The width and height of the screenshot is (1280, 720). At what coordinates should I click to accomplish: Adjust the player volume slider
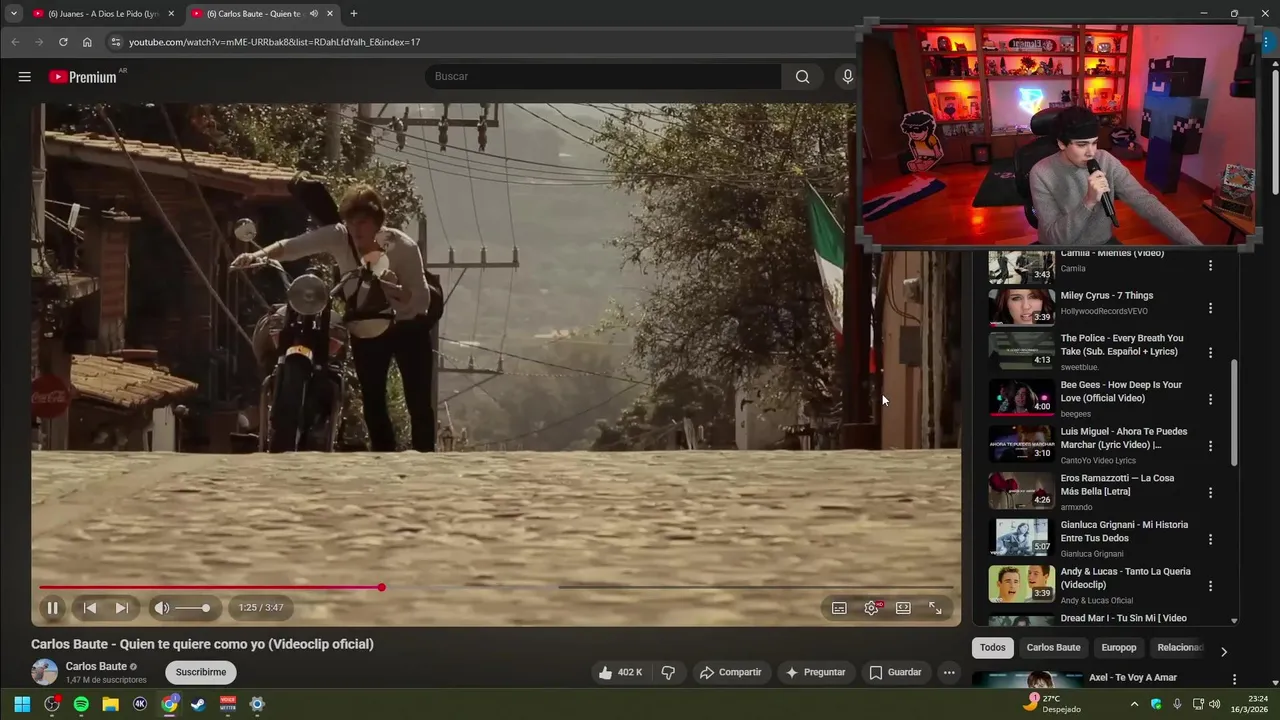click(193, 608)
